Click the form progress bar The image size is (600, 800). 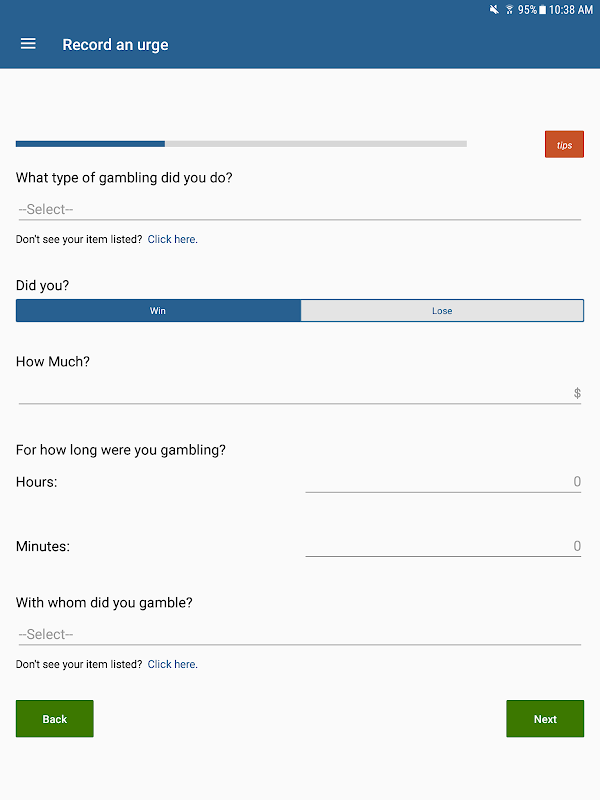click(241, 144)
